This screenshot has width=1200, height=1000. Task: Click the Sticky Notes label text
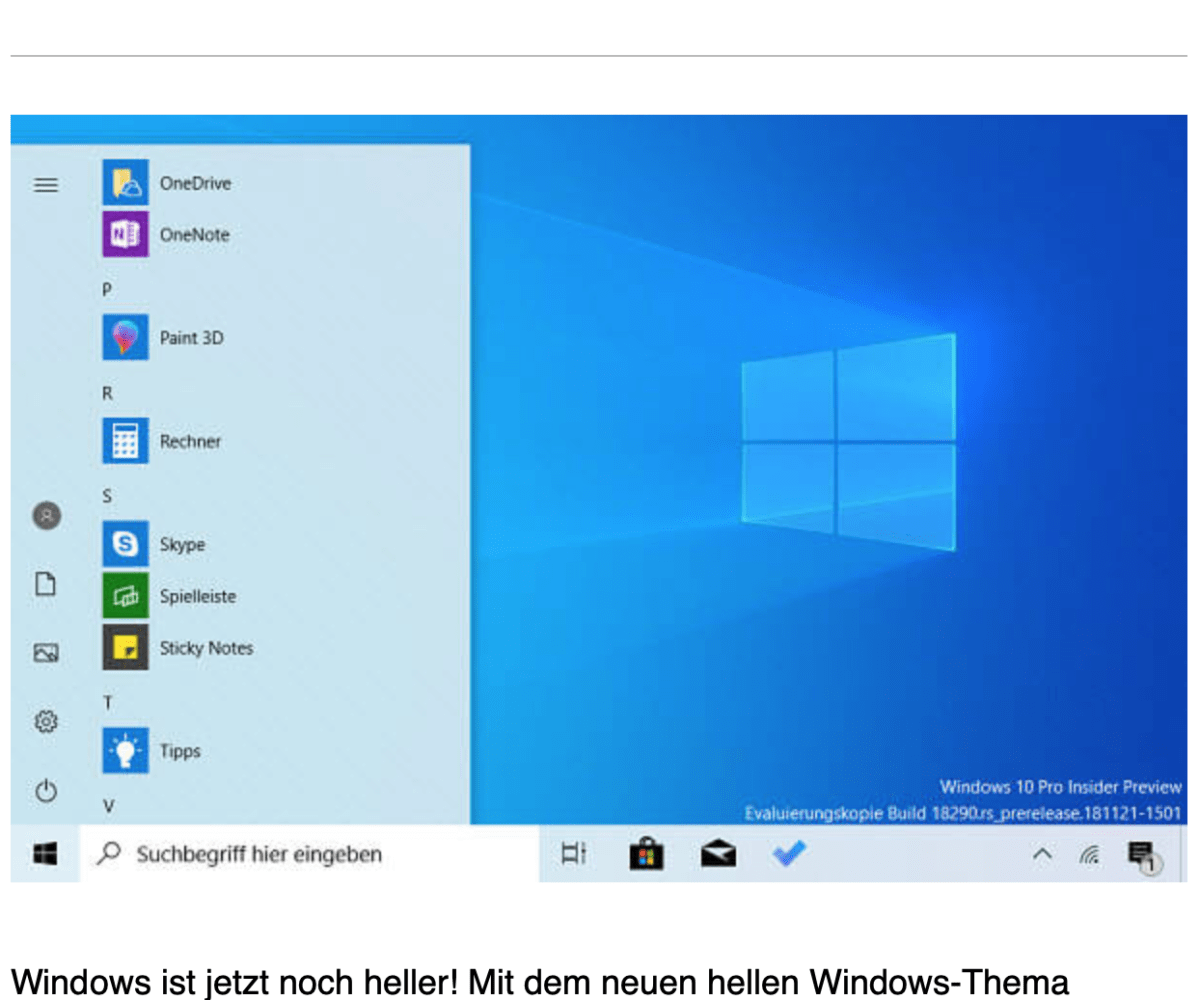pyautogui.click(x=206, y=648)
